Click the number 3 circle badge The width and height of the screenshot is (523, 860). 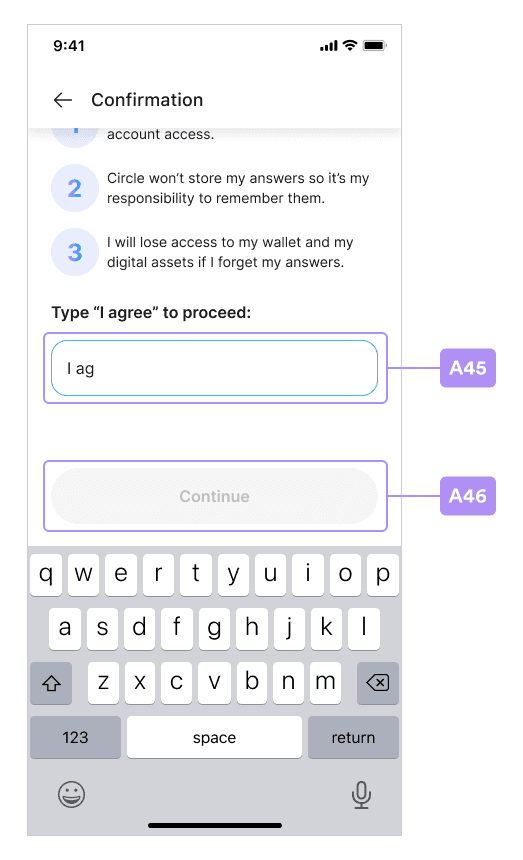click(75, 252)
